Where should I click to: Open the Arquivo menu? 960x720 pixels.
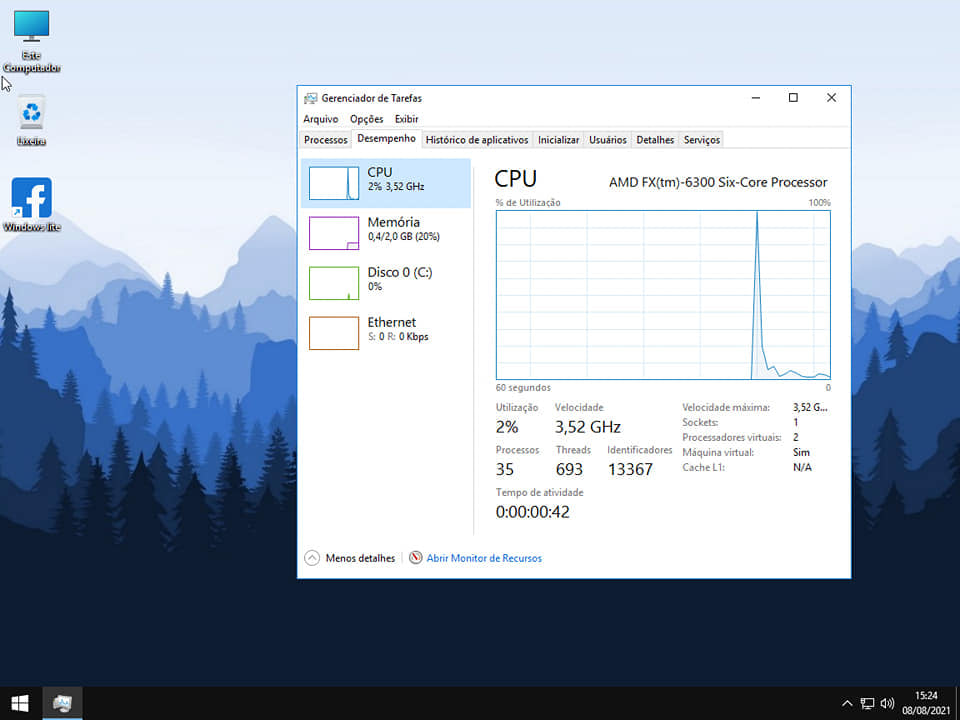point(320,119)
